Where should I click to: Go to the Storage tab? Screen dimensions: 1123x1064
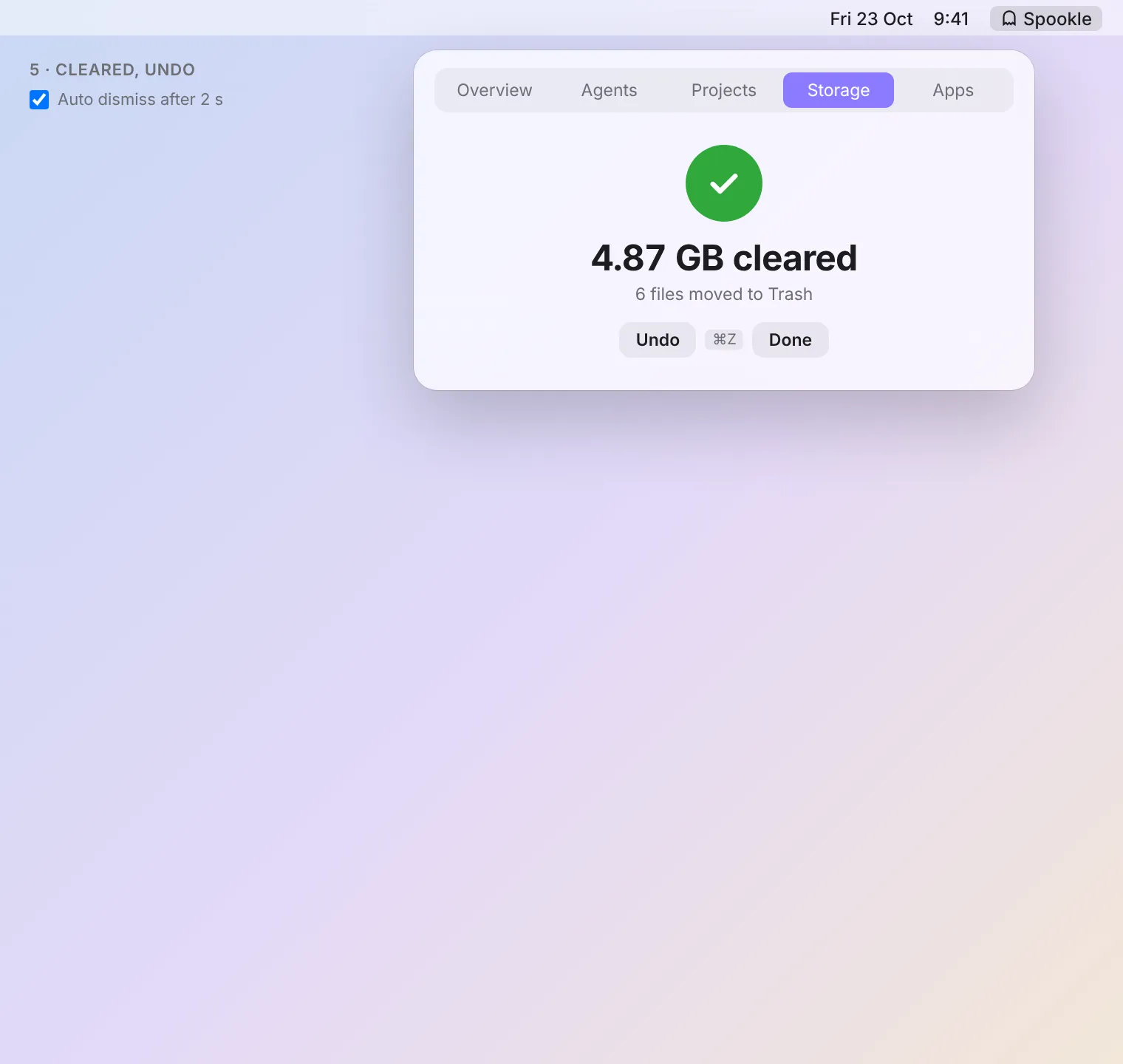pyautogui.click(x=839, y=90)
